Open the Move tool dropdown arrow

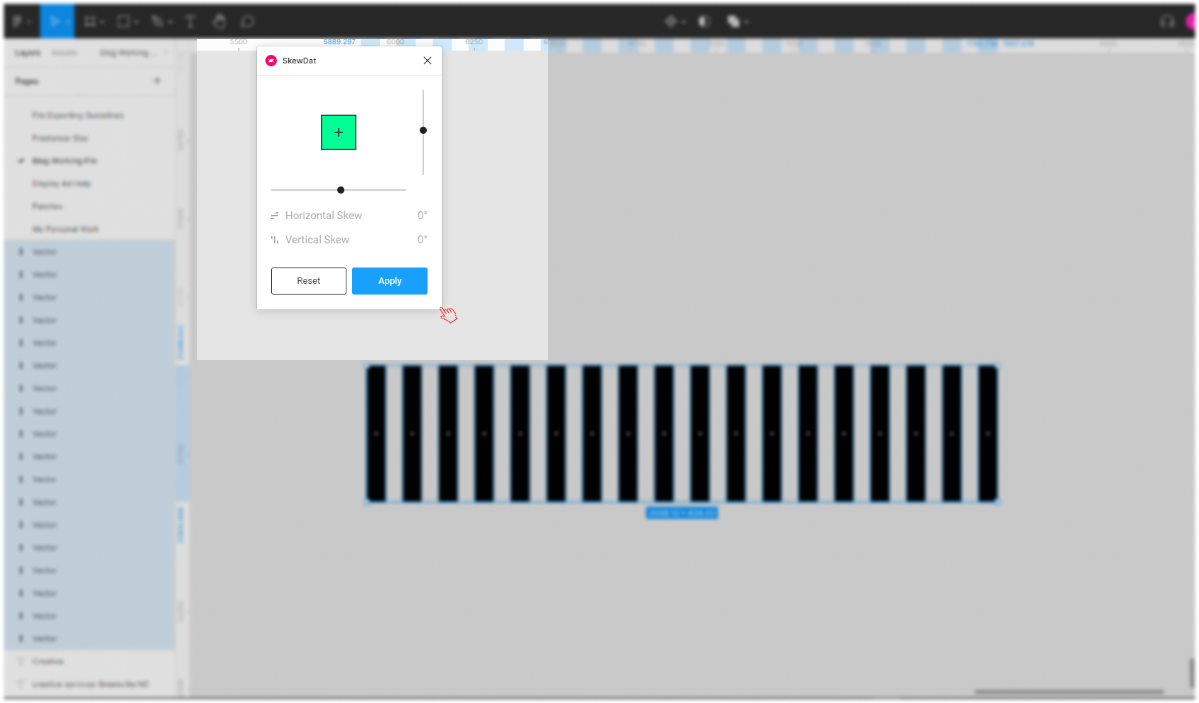[70, 20]
